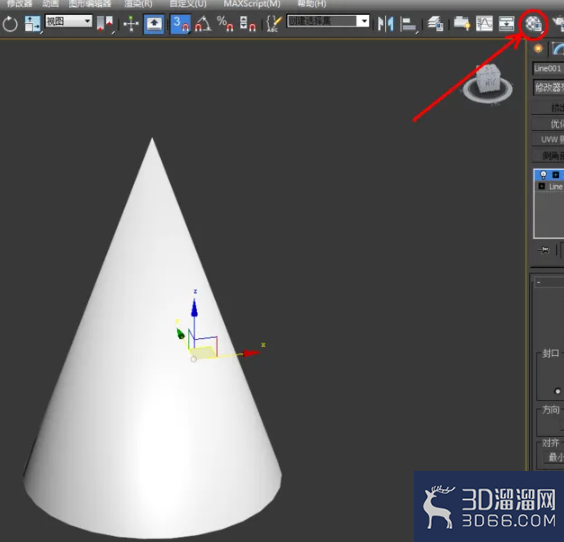This screenshot has width=564, height=542.
Task: Open the 图形编辑器 menu
Action: pyautogui.click(x=90, y=4)
